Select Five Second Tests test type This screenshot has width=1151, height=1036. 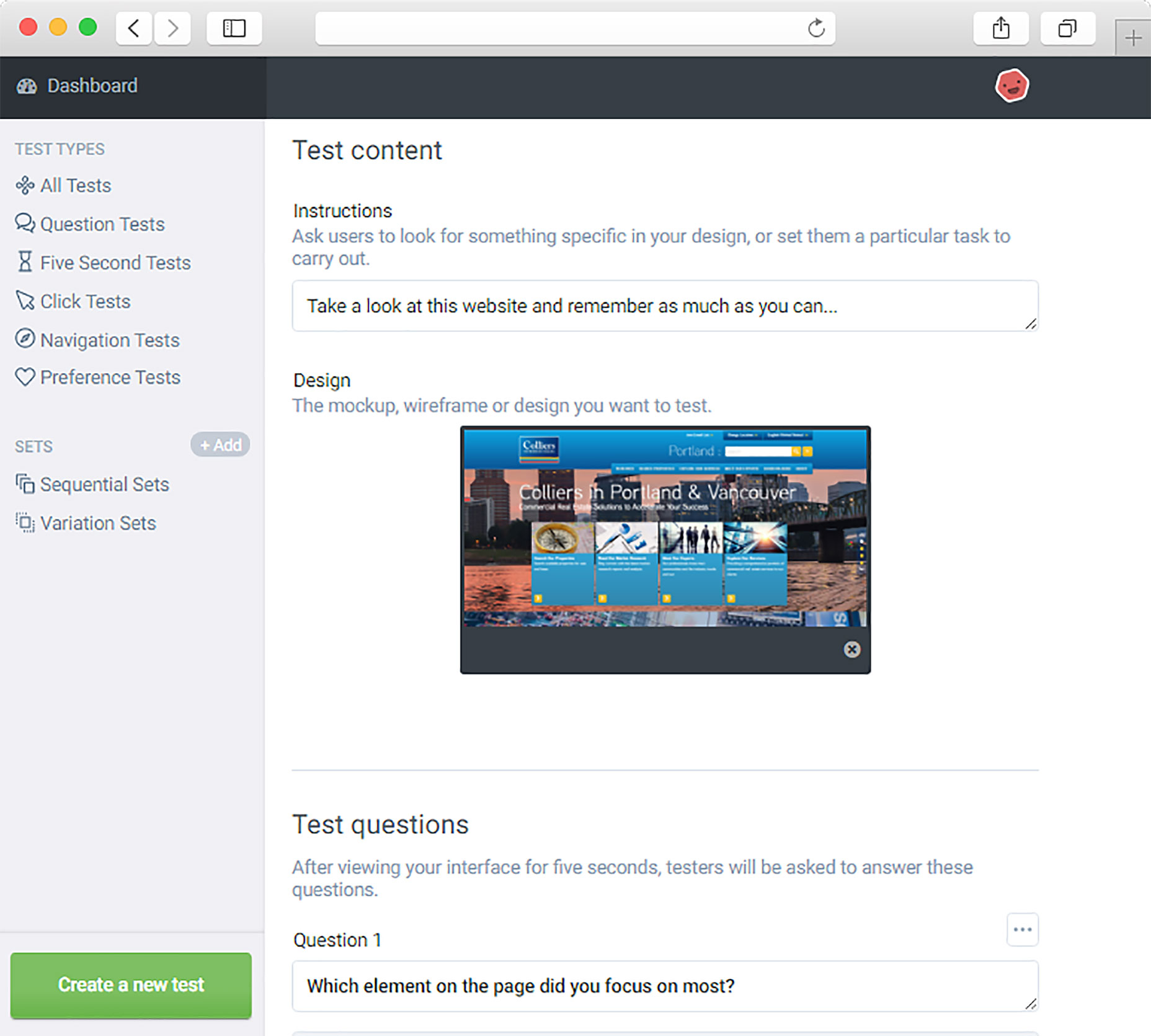point(115,262)
